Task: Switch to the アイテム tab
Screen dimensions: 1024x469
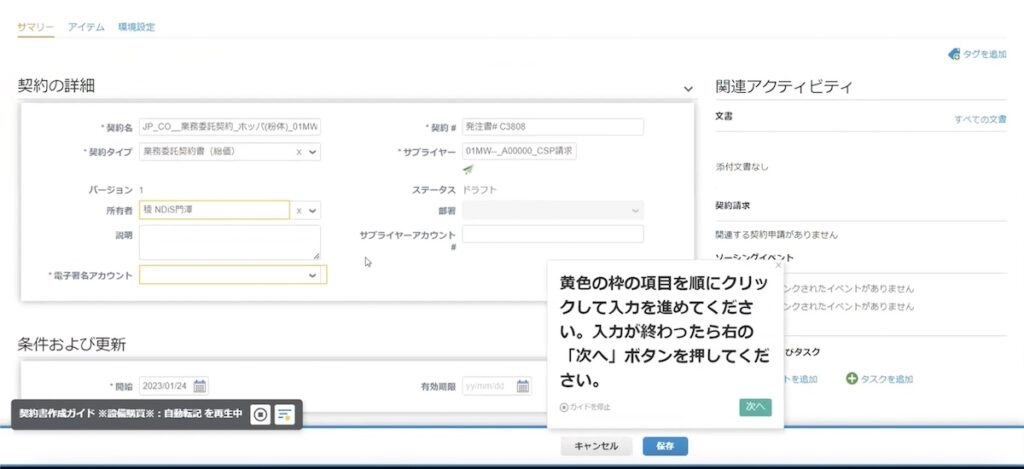Action: tap(86, 27)
